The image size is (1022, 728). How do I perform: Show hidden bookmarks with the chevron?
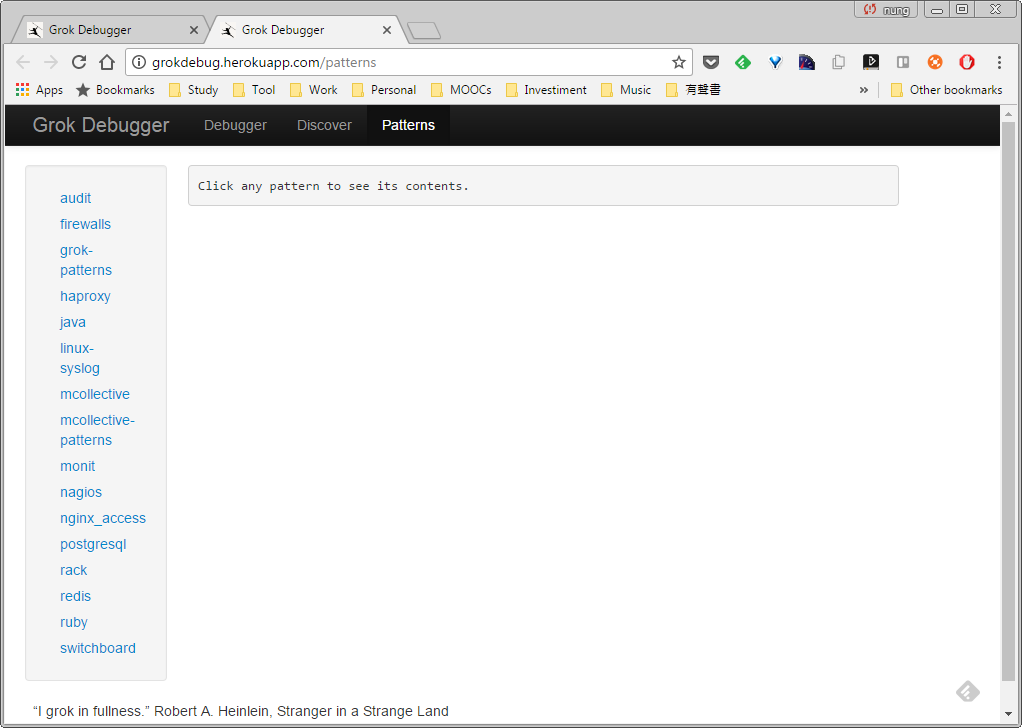[864, 90]
